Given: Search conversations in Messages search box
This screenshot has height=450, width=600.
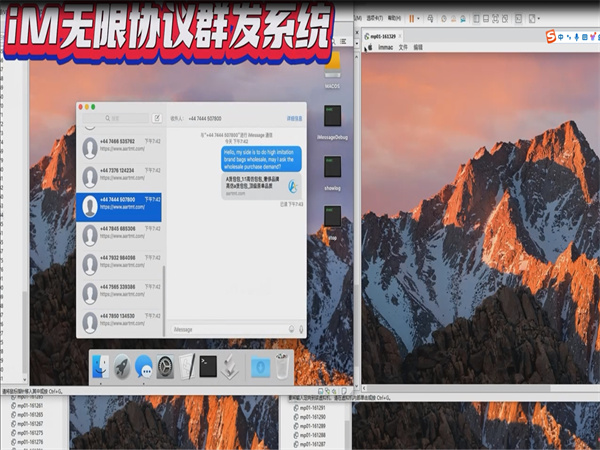Looking at the screenshot, I should [x=117, y=117].
